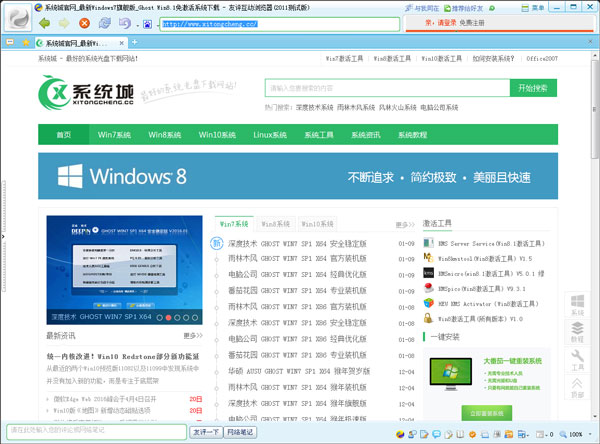The width and height of the screenshot is (600, 444).
Task: Click the 顶部 back-to-top sidebar icon
Action: coord(577,387)
